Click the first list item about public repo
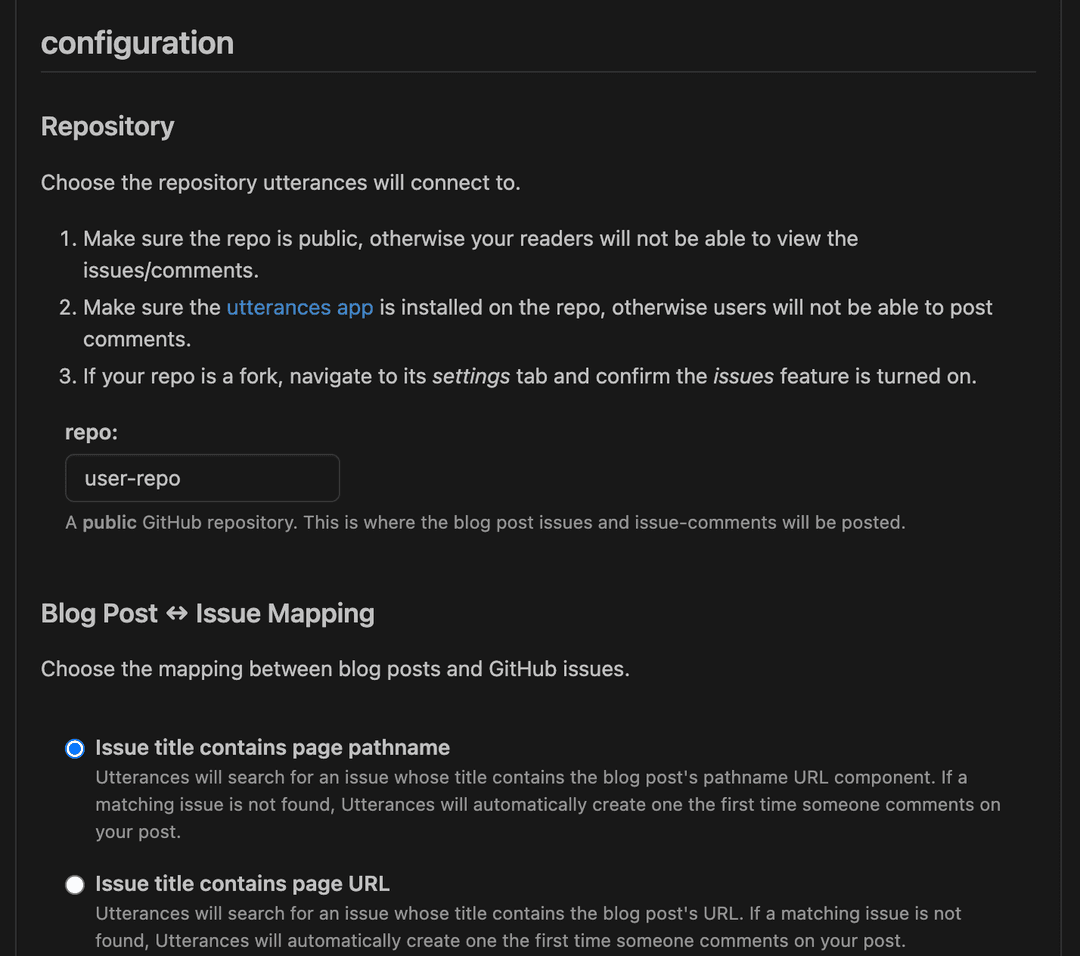This screenshot has height=956, width=1080. tap(470, 239)
